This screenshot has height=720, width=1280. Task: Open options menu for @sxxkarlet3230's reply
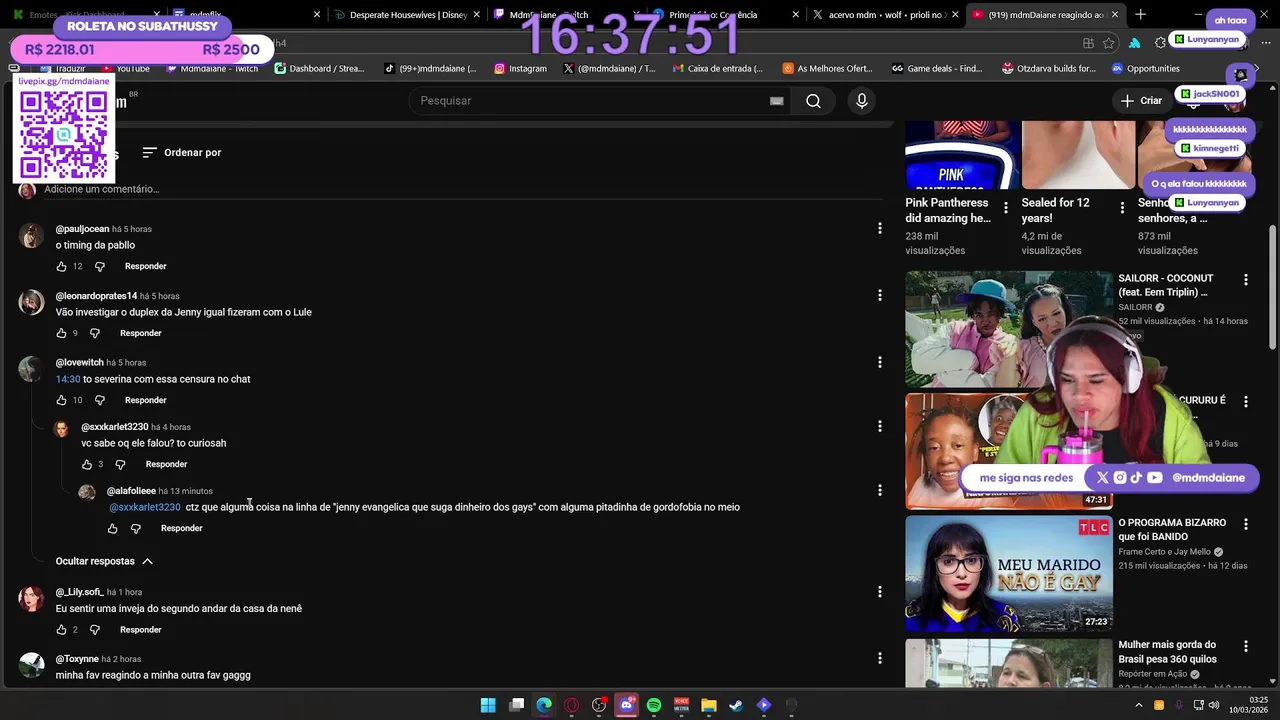(x=879, y=427)
